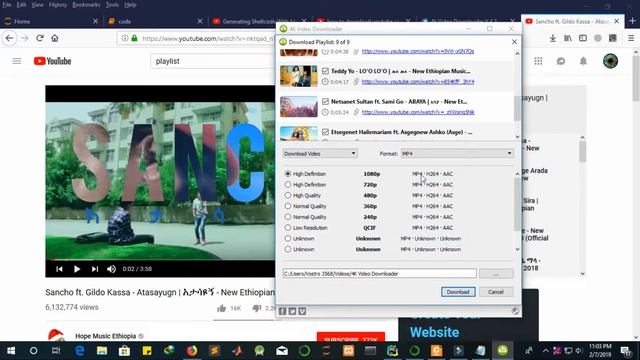Select High Definition 1080p option
The height and width of the screenshot is (360, 640).
click(288, 174)
